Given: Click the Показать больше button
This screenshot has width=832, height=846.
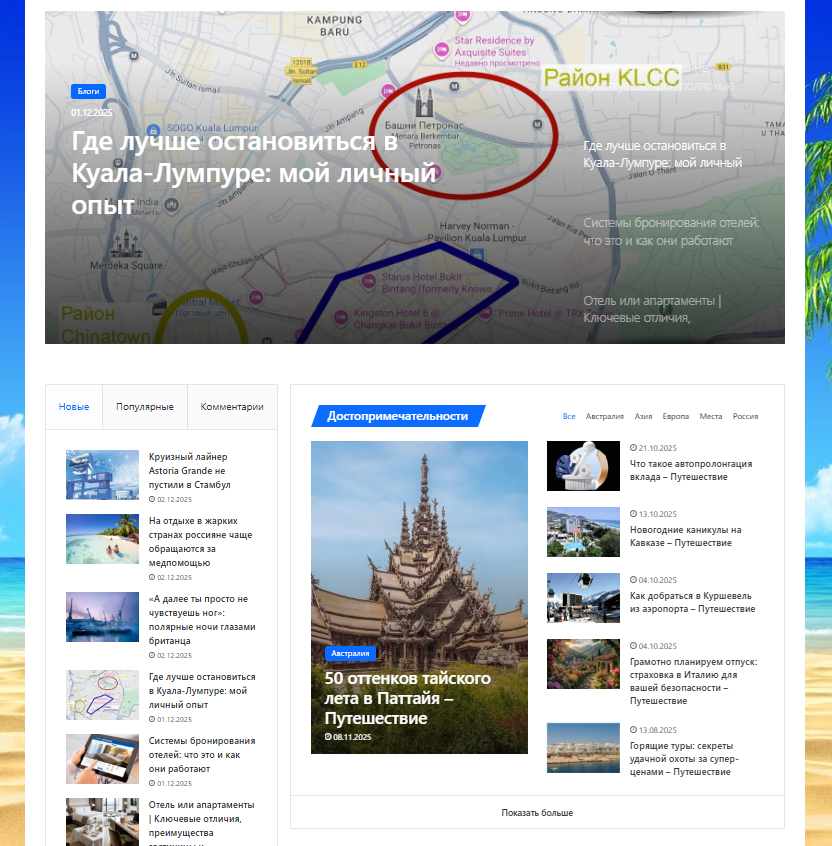Looking at the screenshot, I should 537,813.
